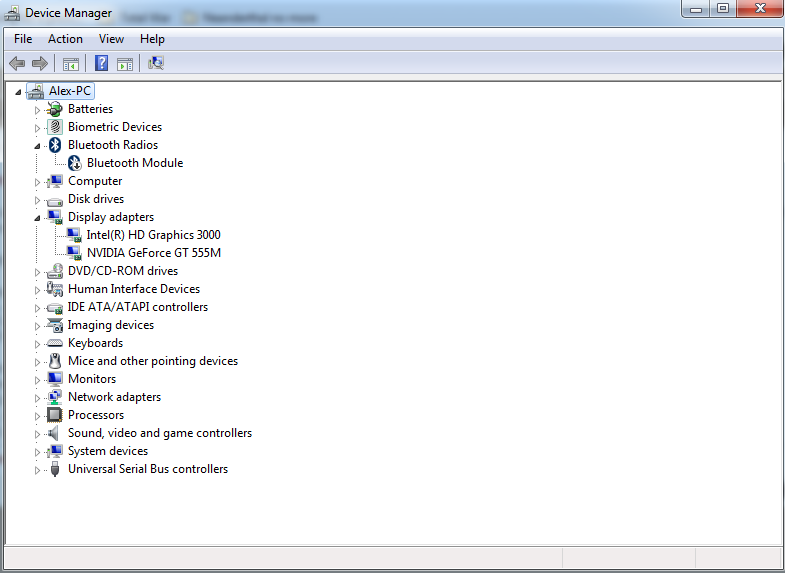Select Sound, video and game controllers
This screenshot has height=573, width=785.
(159, 433)
